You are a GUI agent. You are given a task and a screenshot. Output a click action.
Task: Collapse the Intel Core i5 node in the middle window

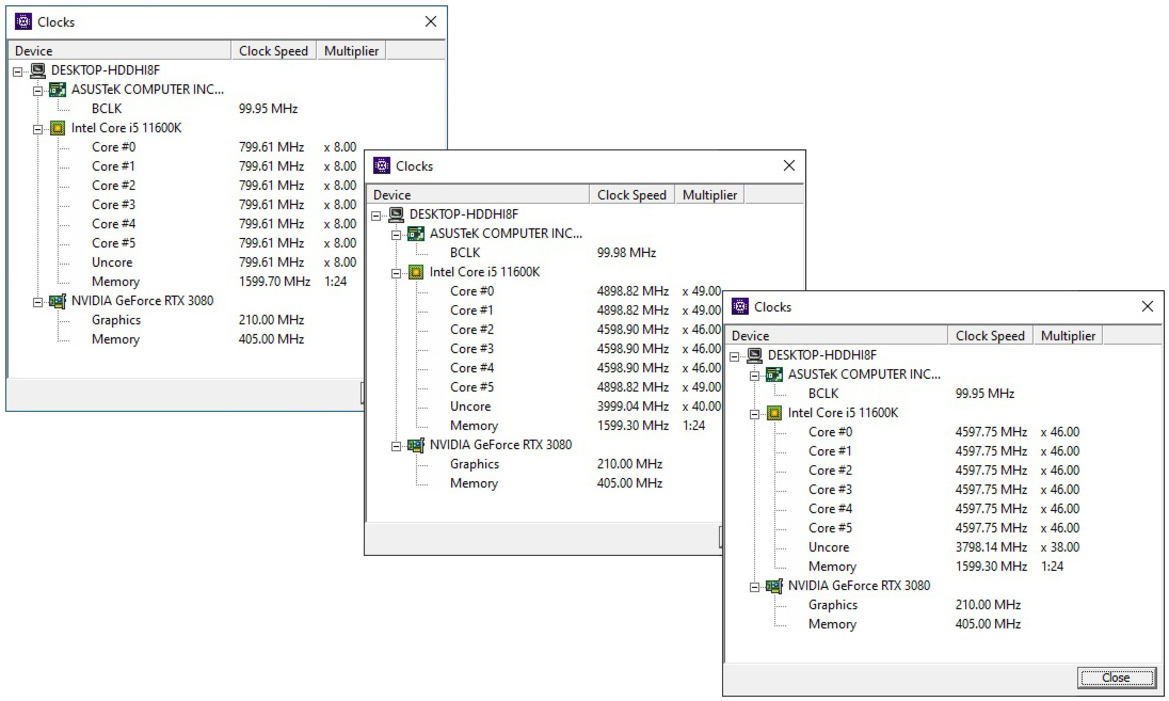tap(396, 273)
